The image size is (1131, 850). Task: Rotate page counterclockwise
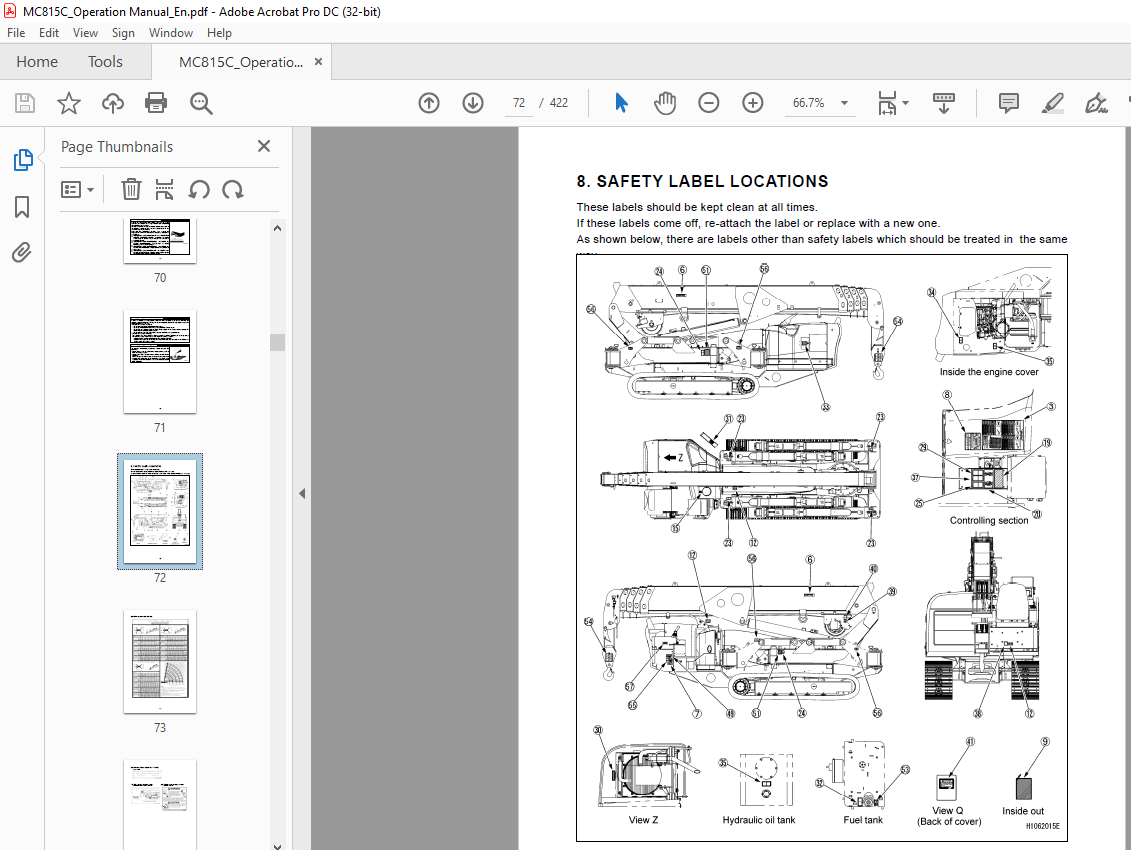[x=199, y=190]
